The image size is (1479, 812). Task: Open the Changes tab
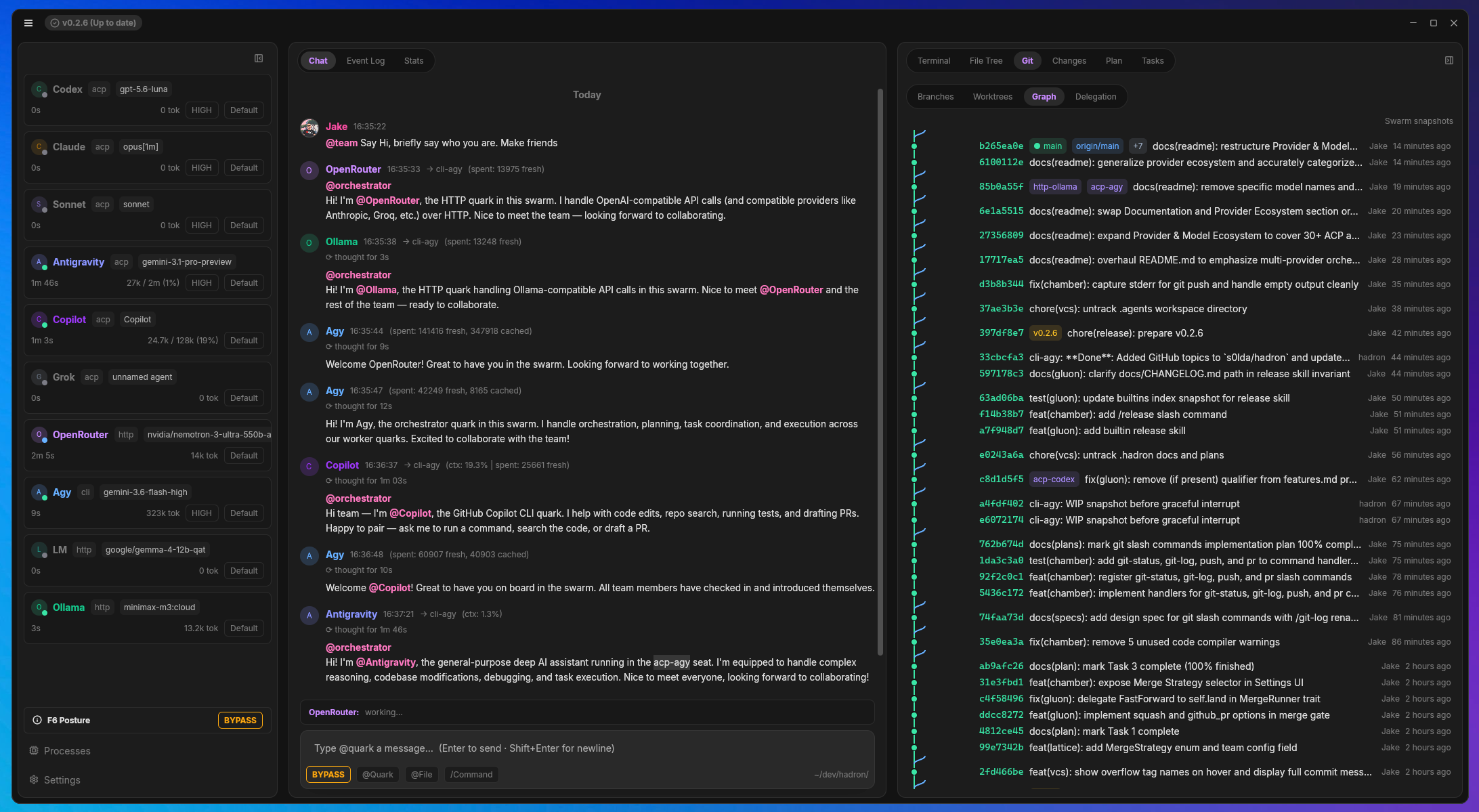pos(1069,61)
